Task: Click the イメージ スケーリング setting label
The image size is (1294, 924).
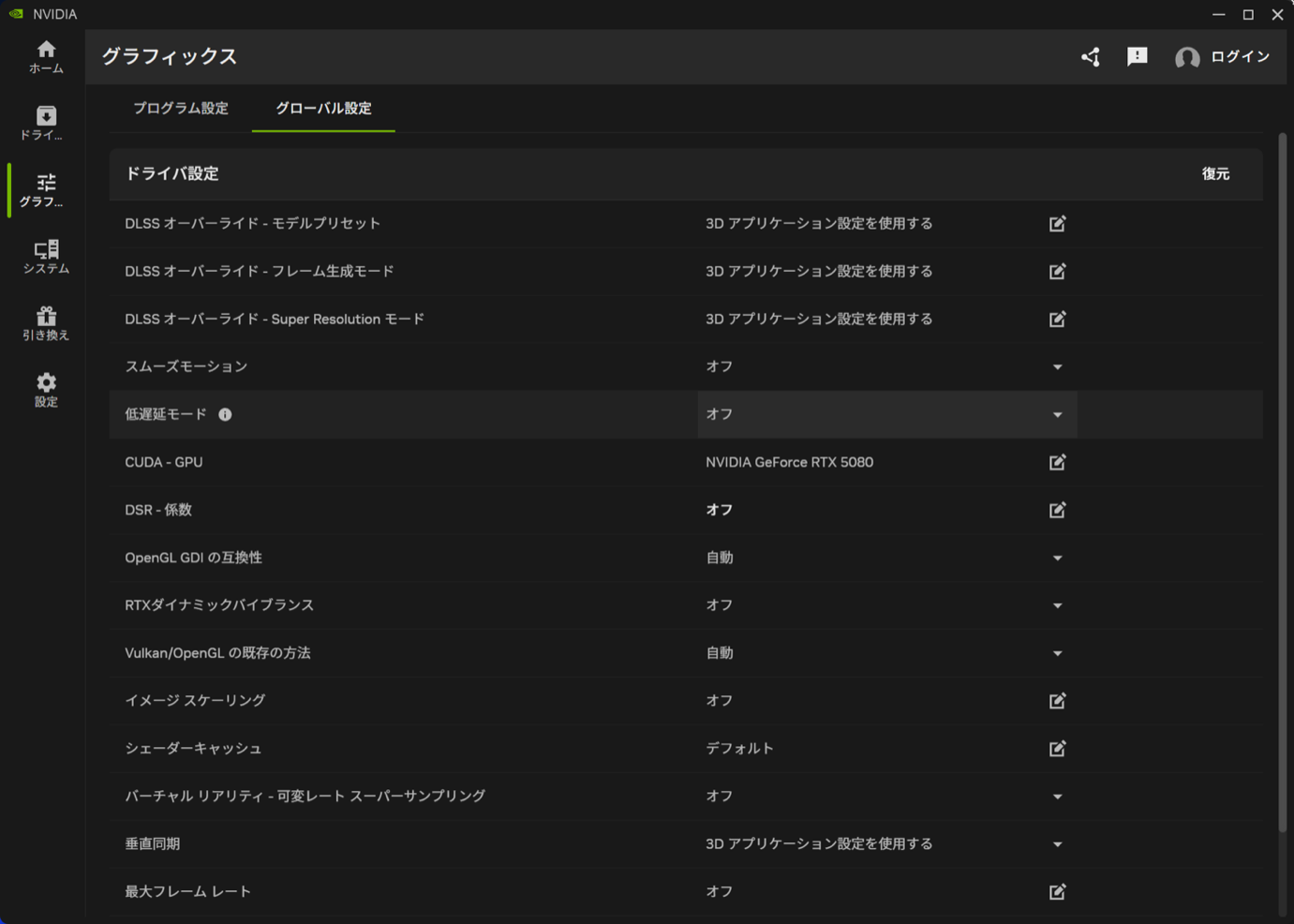Action: coord(195,701)
